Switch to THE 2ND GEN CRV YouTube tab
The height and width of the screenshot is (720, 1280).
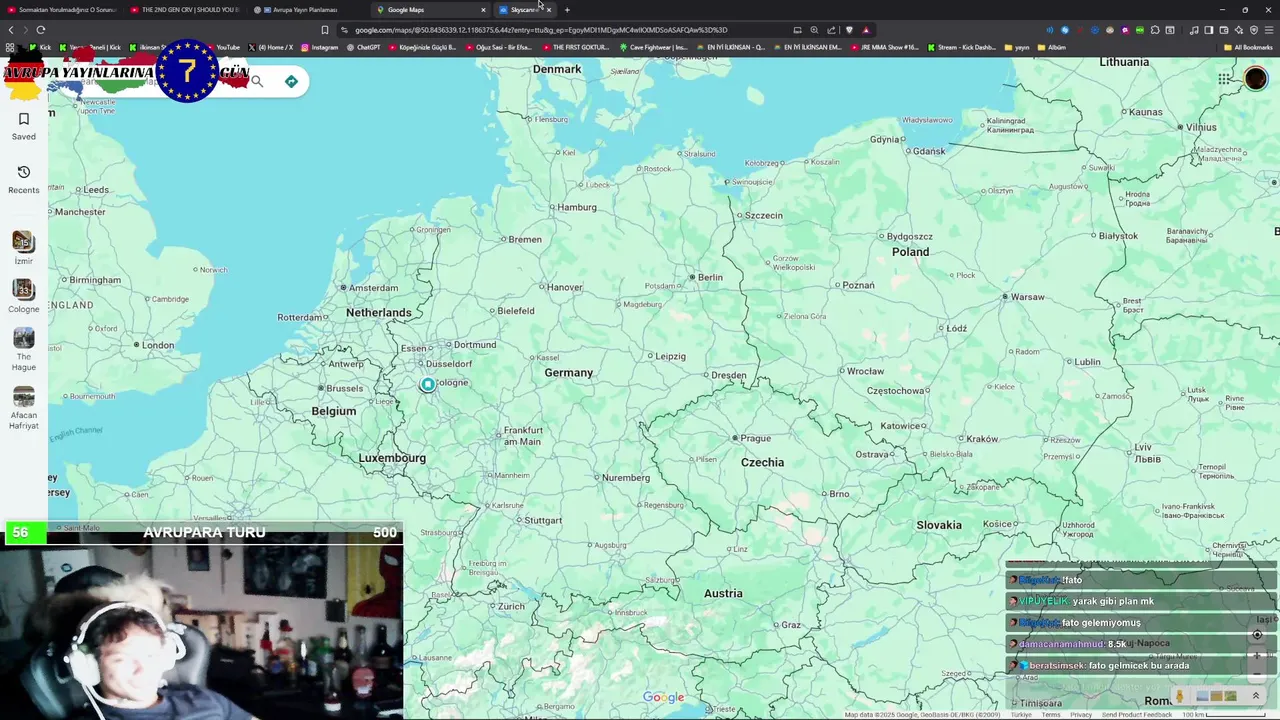[185, 10]
